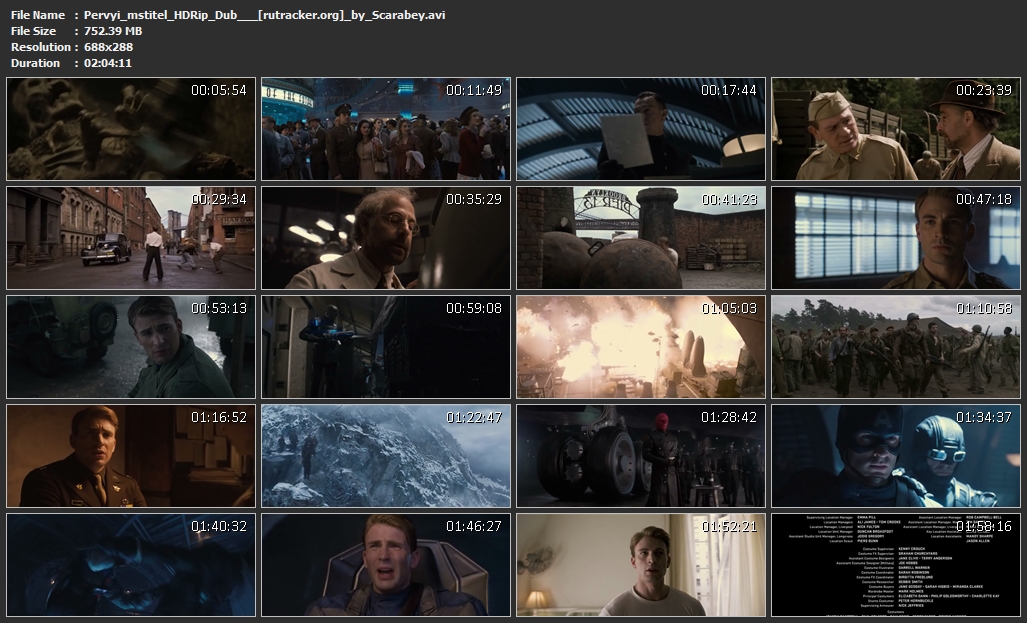Image resolution: width=1027 pixels, height=623 pixels.
Task: Click the thumbnail at 00:05:54
Action: coord(131,130)
